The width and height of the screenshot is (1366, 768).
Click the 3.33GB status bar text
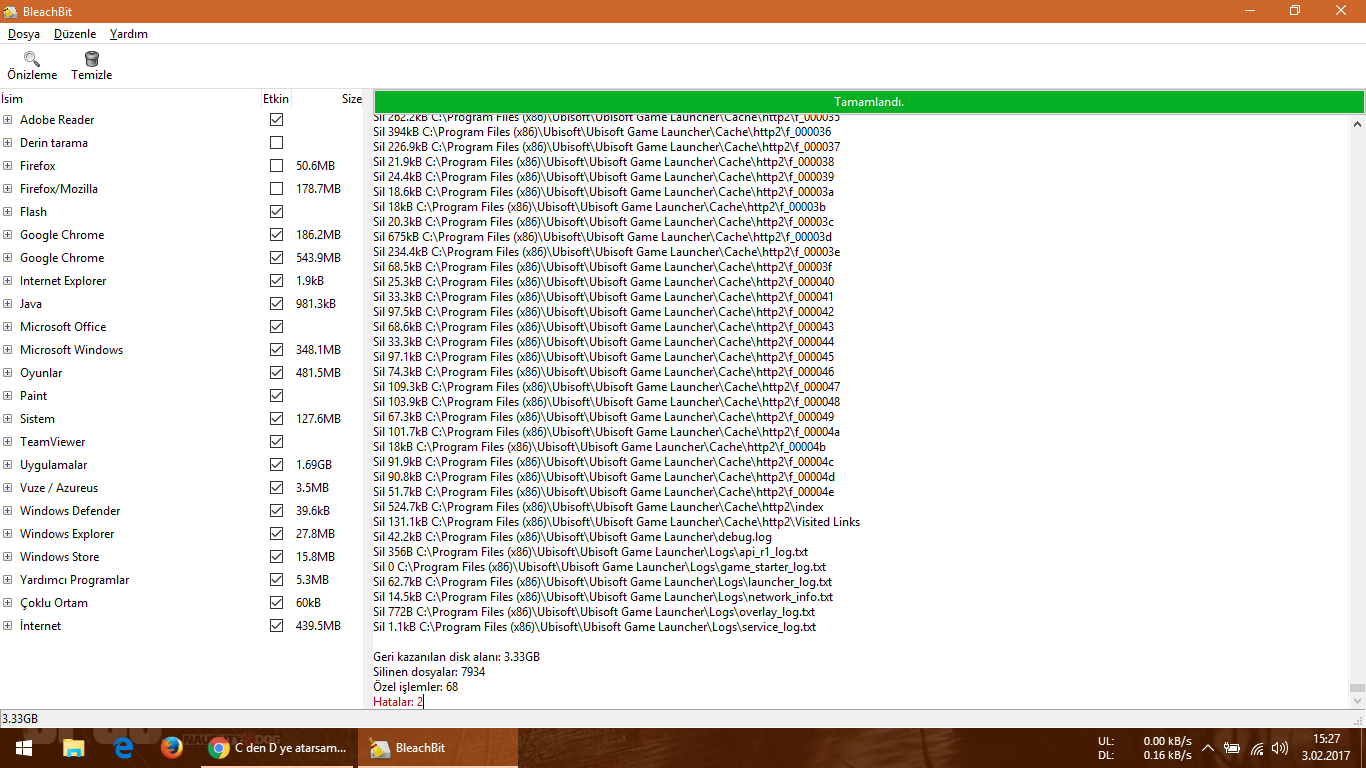point(20,719)
